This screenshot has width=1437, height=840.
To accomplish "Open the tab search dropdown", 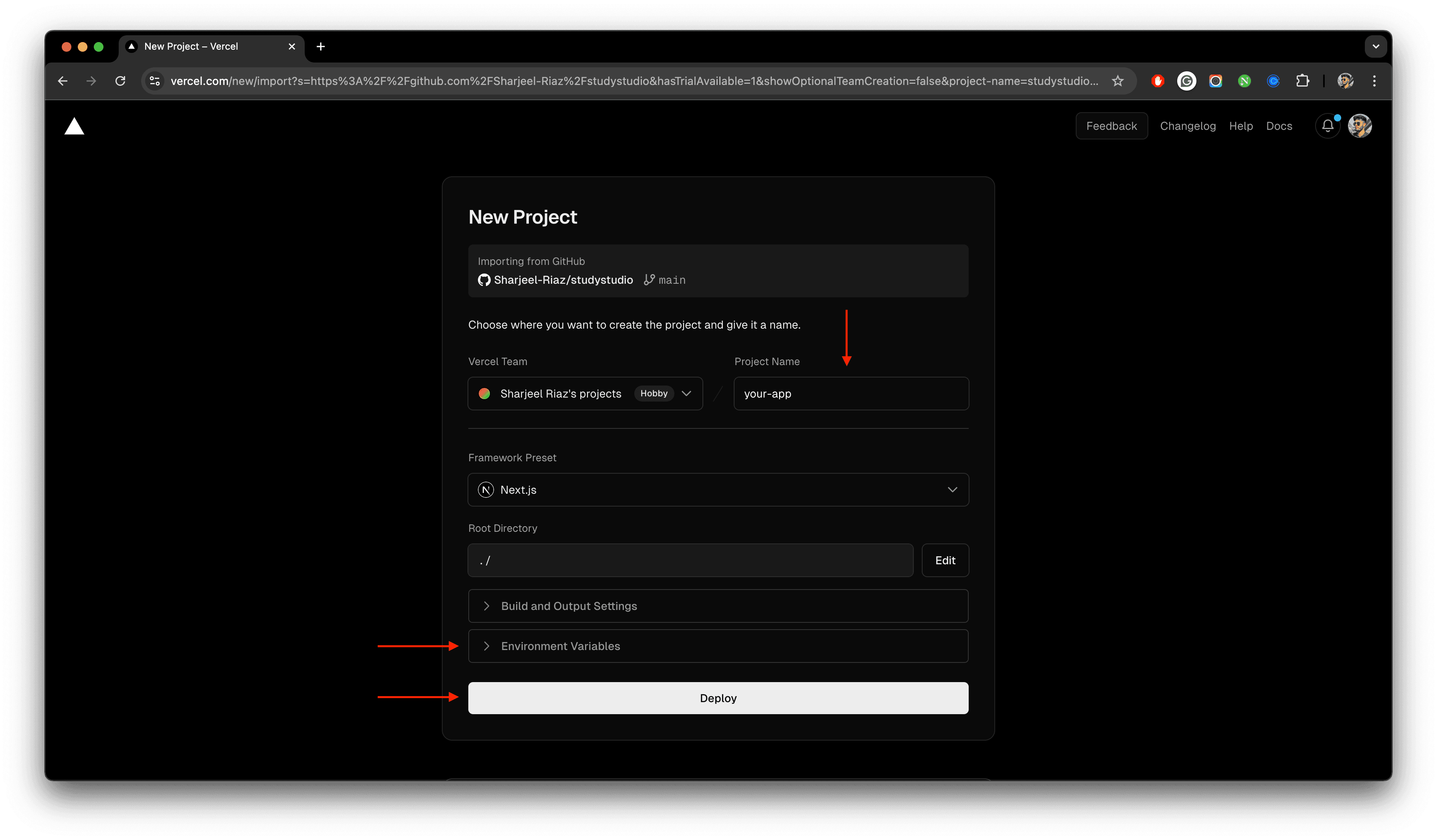I will [1376, 47].
